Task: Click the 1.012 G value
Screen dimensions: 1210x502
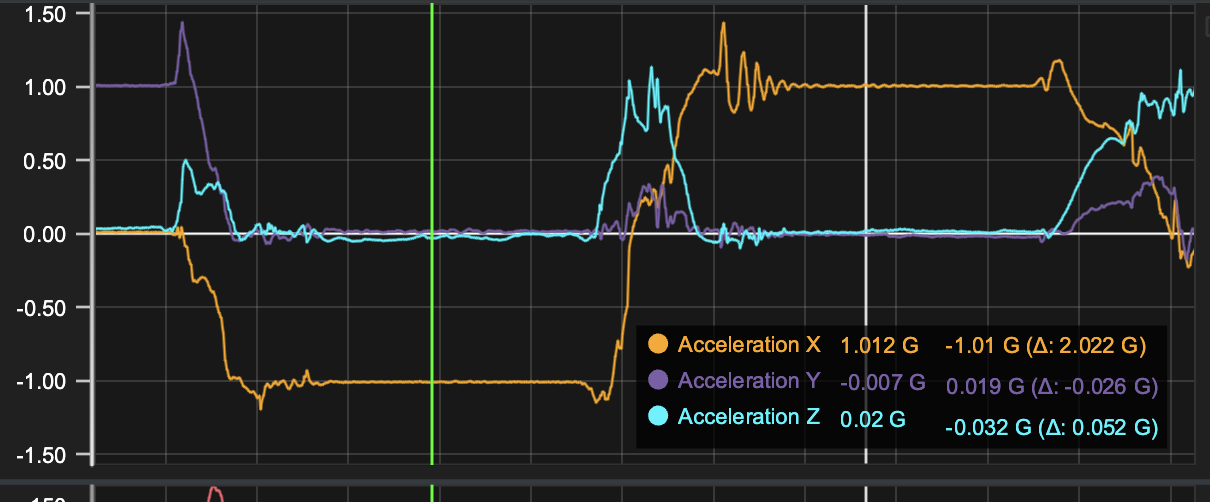Action: click(879, 346)
